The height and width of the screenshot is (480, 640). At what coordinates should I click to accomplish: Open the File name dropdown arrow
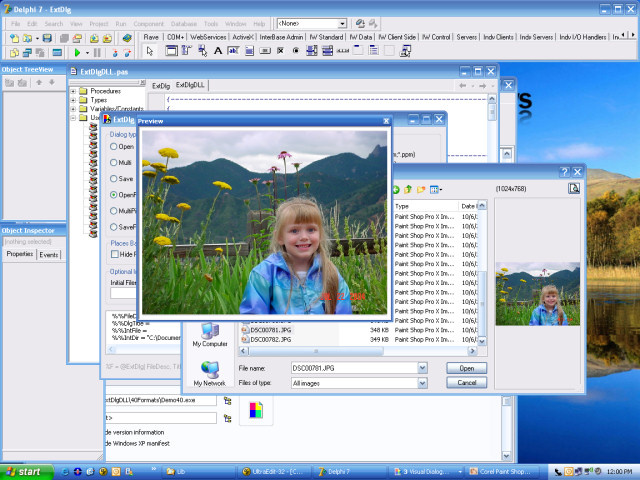pos(422,368)
